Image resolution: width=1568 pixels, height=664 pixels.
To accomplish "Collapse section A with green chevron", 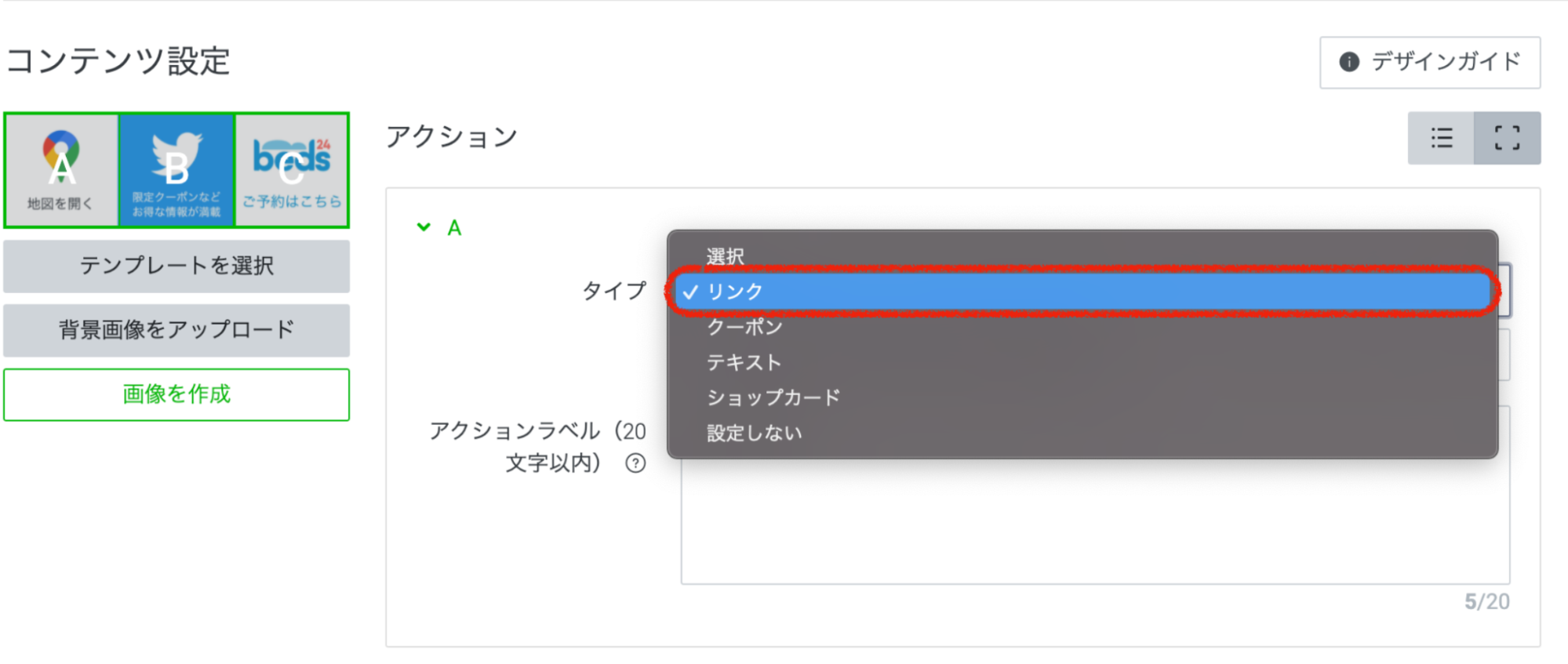I will [x=424, y=227].
